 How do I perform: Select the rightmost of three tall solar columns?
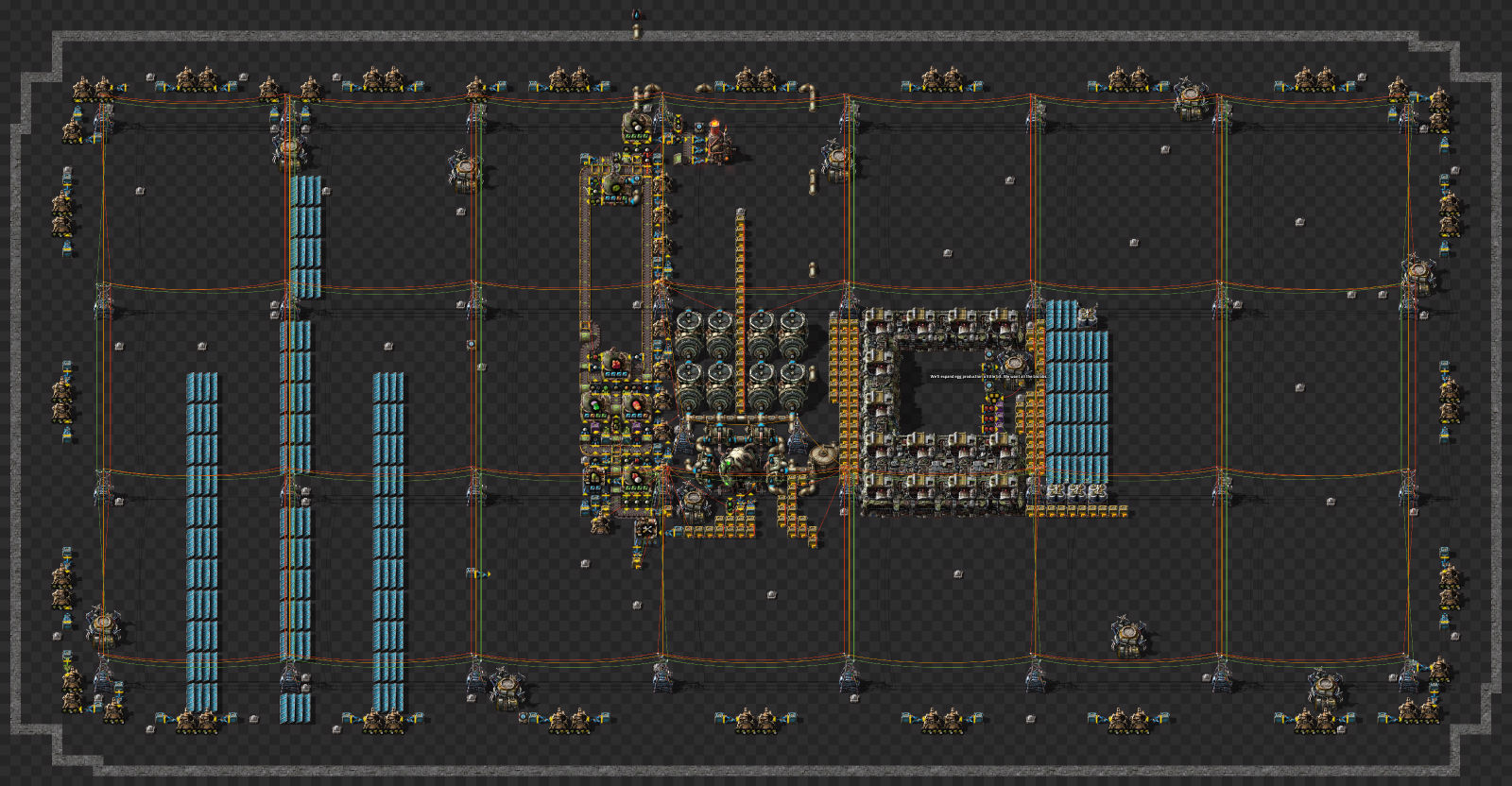388,541
